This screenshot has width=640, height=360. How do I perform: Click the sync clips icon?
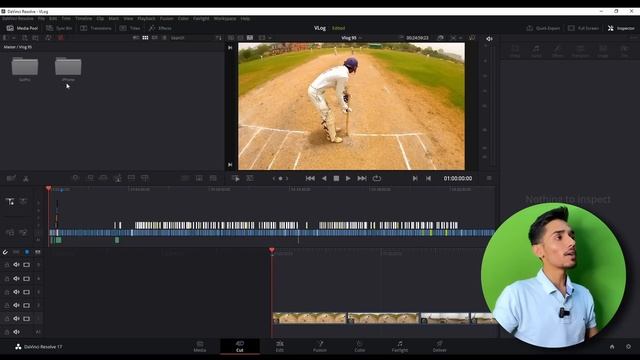pyautogui.click(x=48, y=38)
